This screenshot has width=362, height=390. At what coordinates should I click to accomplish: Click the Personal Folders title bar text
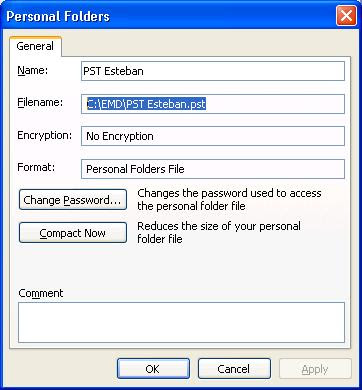[58, 16]
